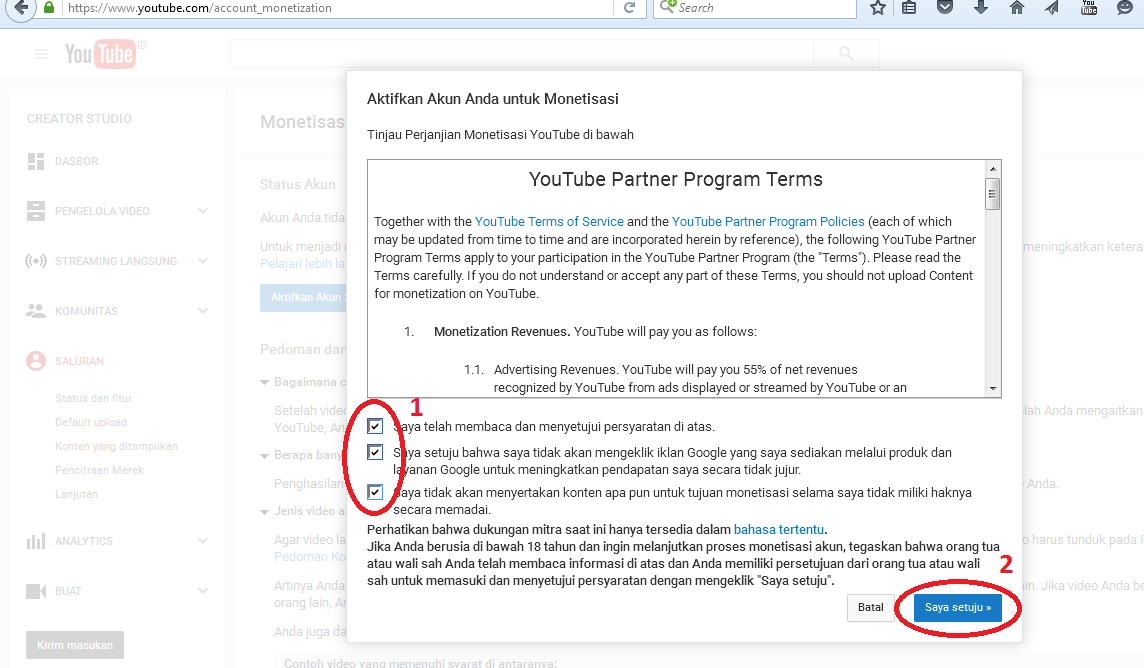Open YouTube hamburger guide menu

[x=42, y=54]
